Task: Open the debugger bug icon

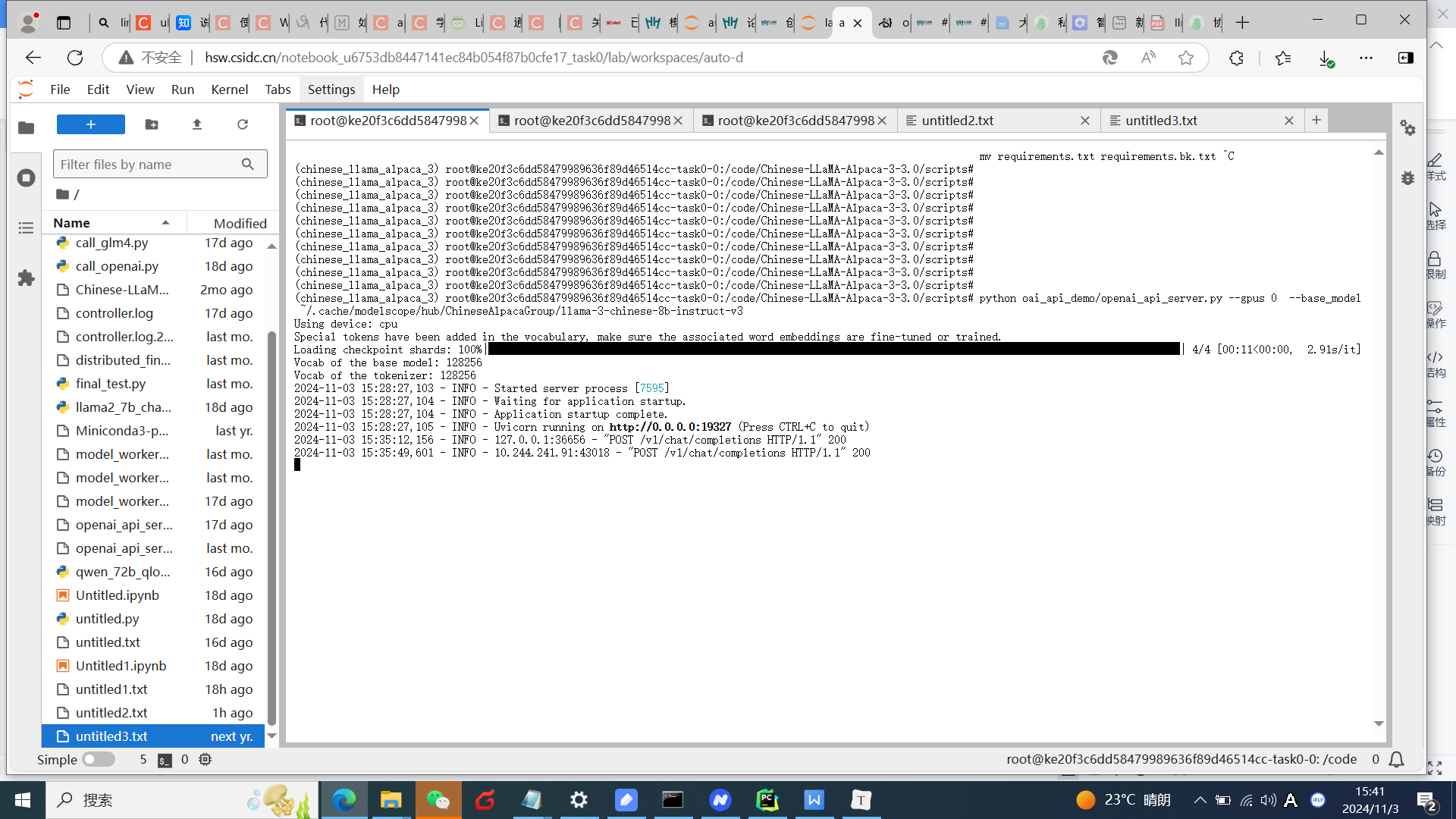Action: tap(1408, 178)
